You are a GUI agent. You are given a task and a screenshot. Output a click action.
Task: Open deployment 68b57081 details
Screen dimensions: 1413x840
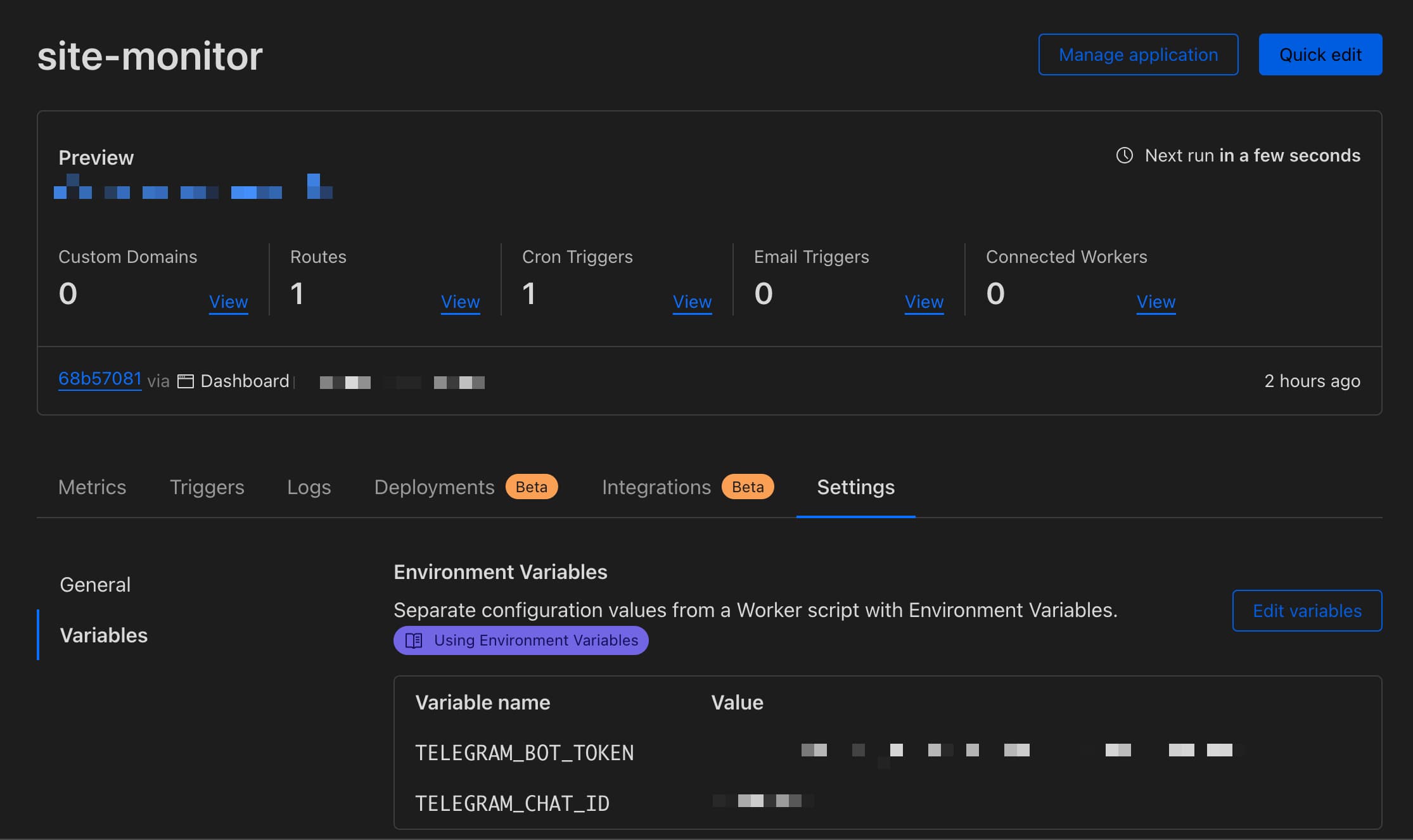99,378
